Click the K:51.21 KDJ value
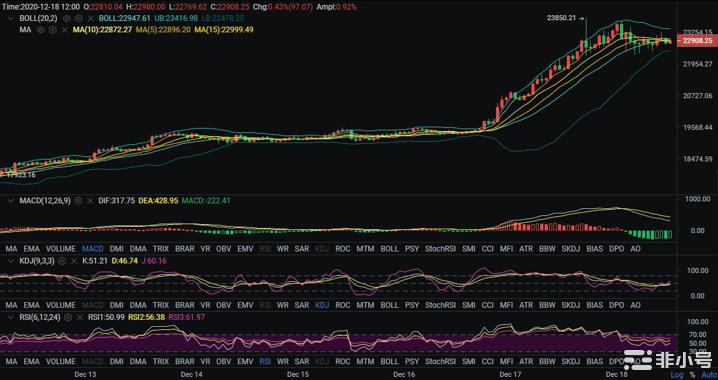 tap(95, 261)
